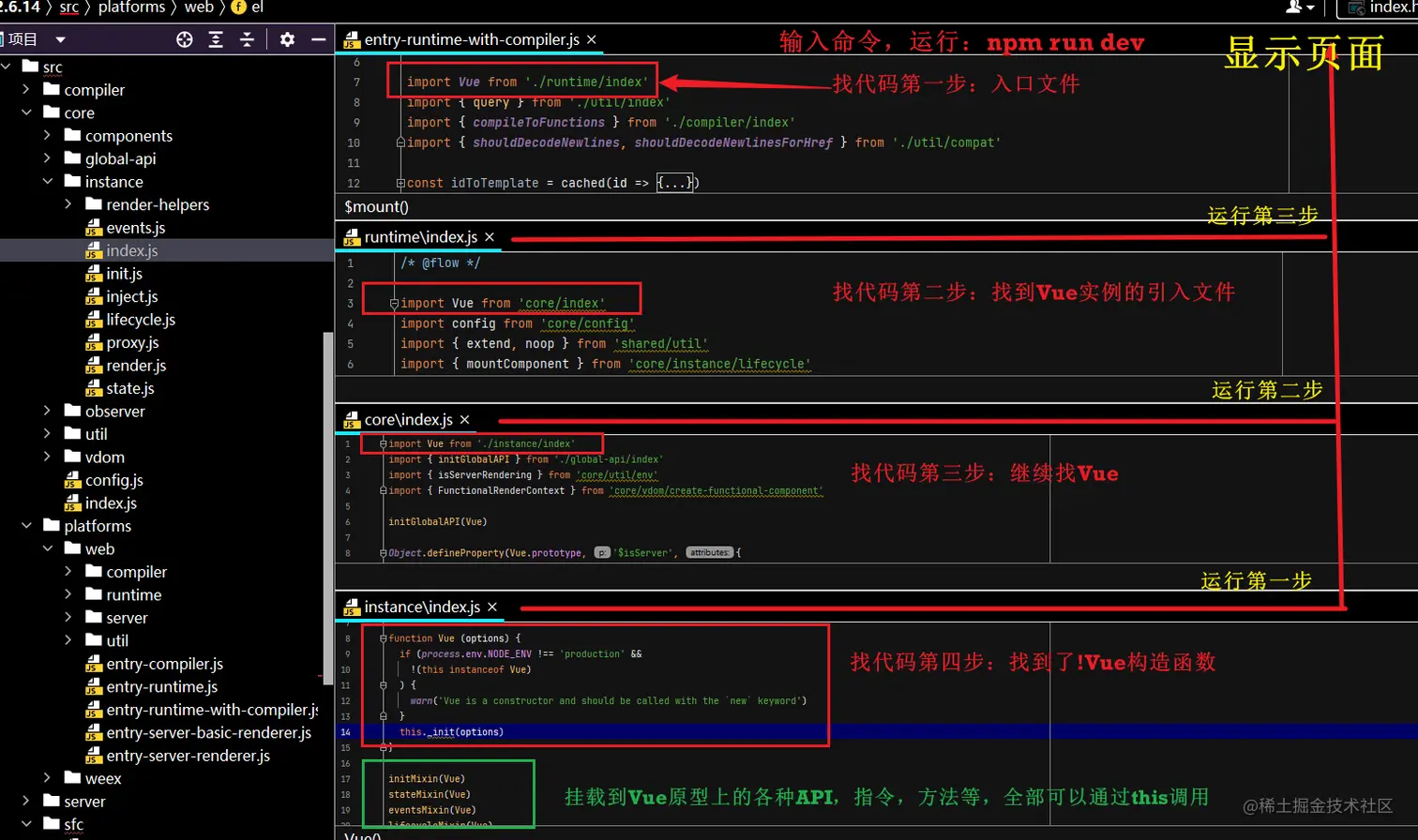The image size is (1418, 840).
Task: Close the entry-runtime-with-compiler.js tab
Action: [592, 39]
